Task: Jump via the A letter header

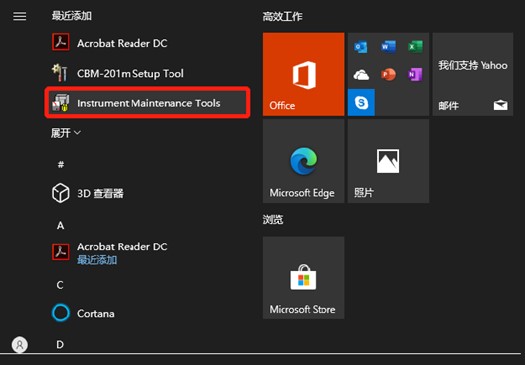Action: click(x=60, y=225)
